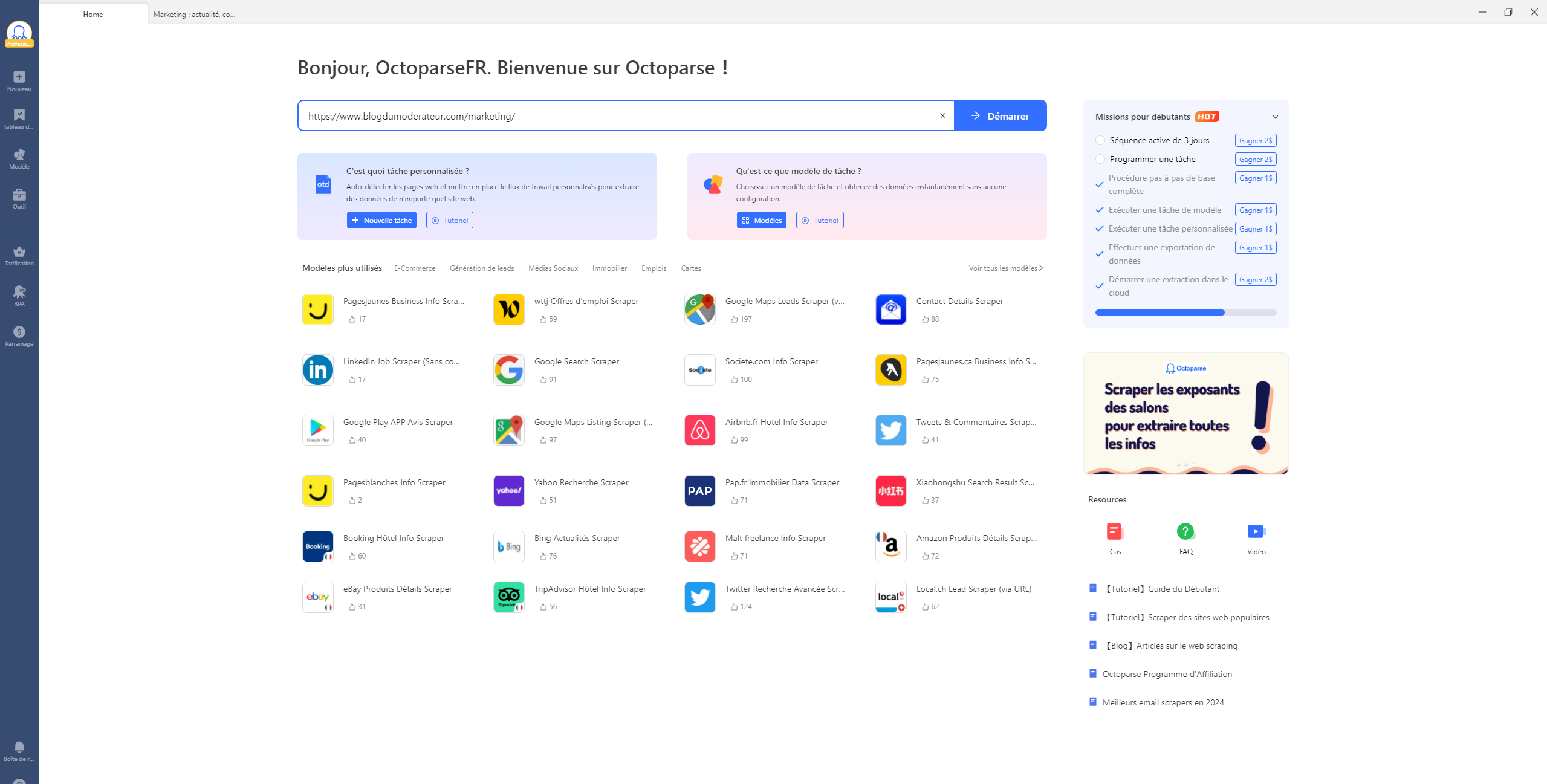Select the Médias Sociaux category tab
Screen dimensions: 1547x784
[x=553, y=268]
